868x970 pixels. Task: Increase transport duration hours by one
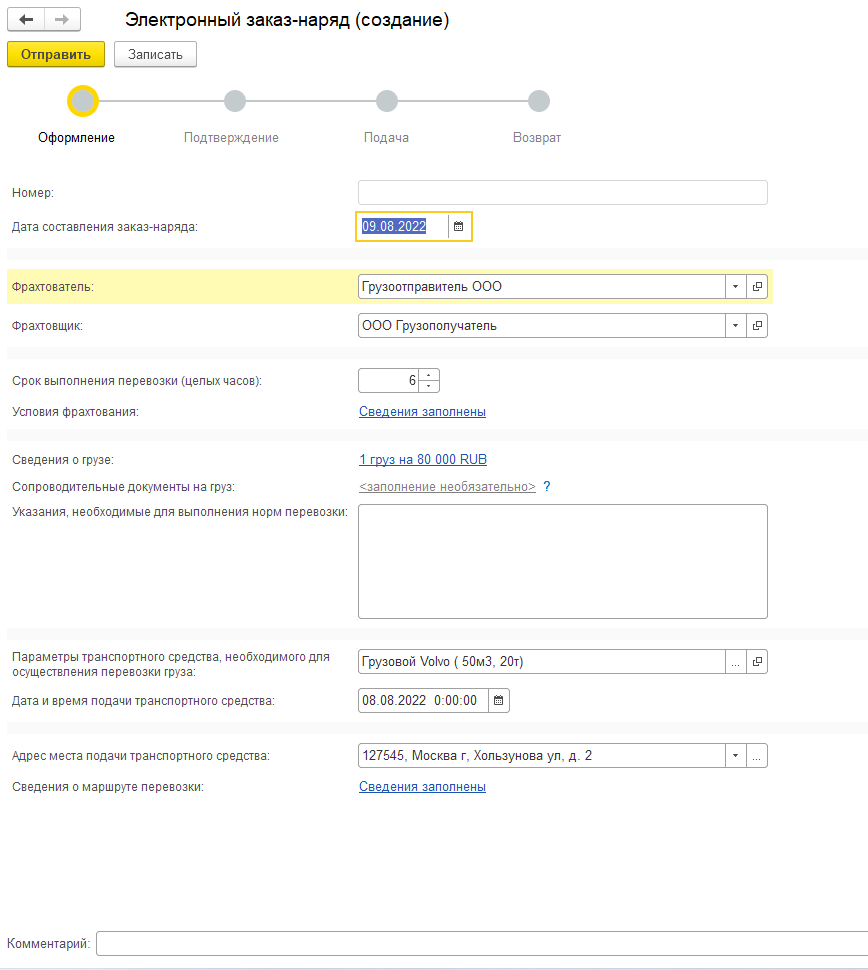429,375
